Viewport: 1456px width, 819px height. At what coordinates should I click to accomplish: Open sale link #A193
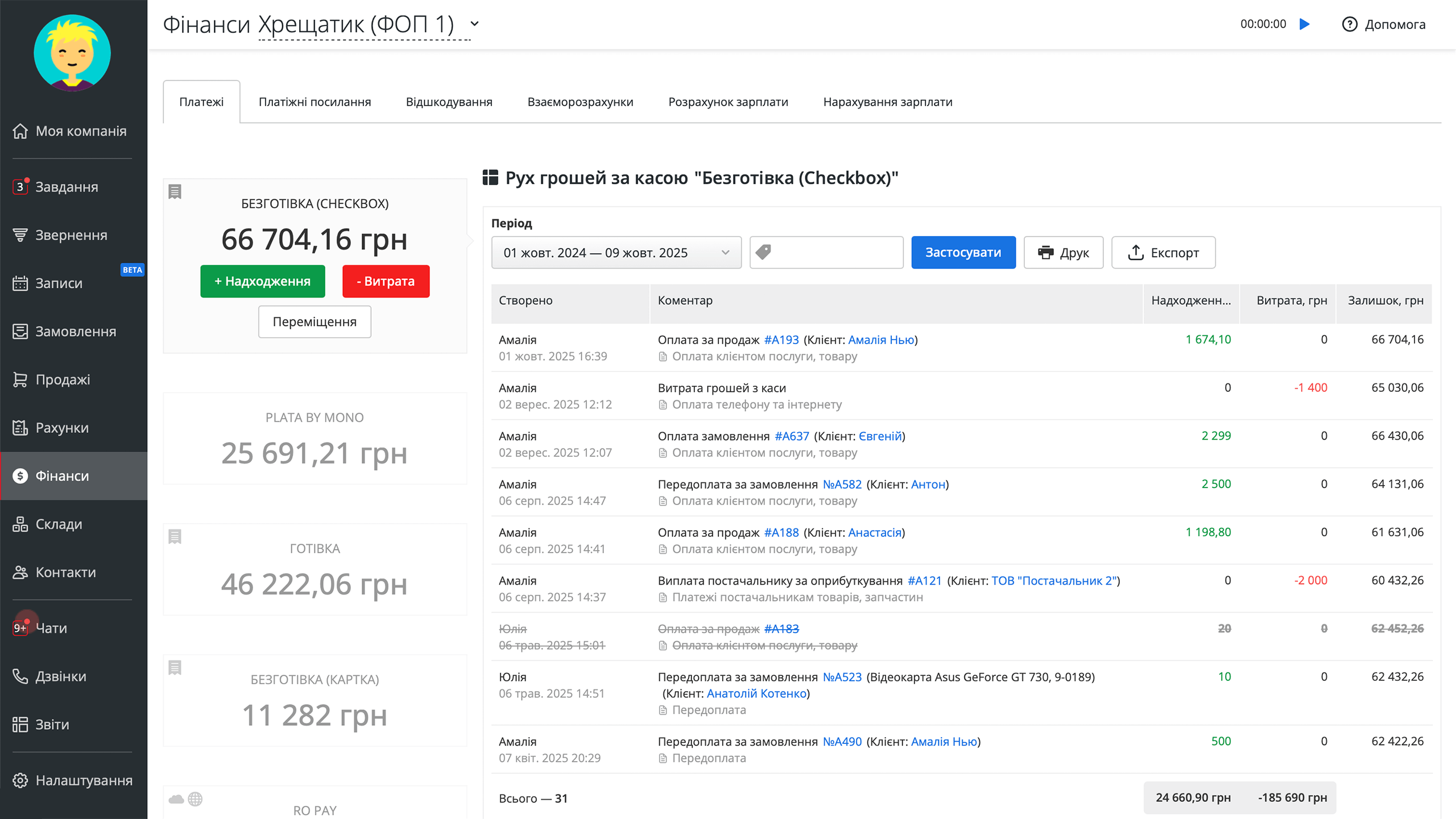781,340
